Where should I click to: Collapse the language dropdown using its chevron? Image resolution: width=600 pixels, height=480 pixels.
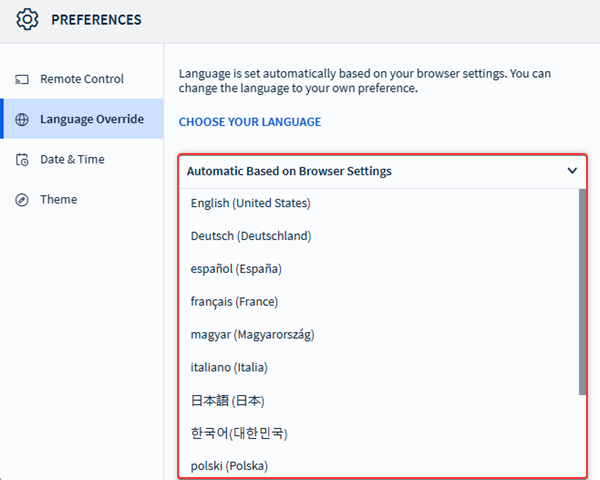[x=572, y=171]
